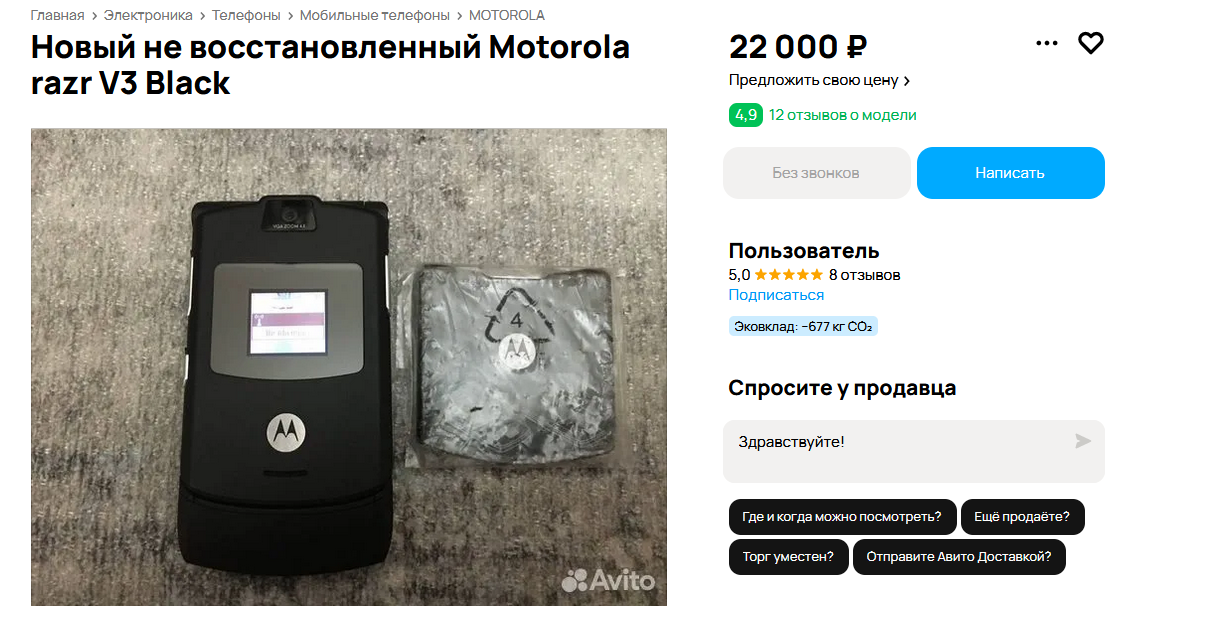Screen dimensions: 1218x618
Task: Click the green 4,9 rating badge
Action: [745, 115]
